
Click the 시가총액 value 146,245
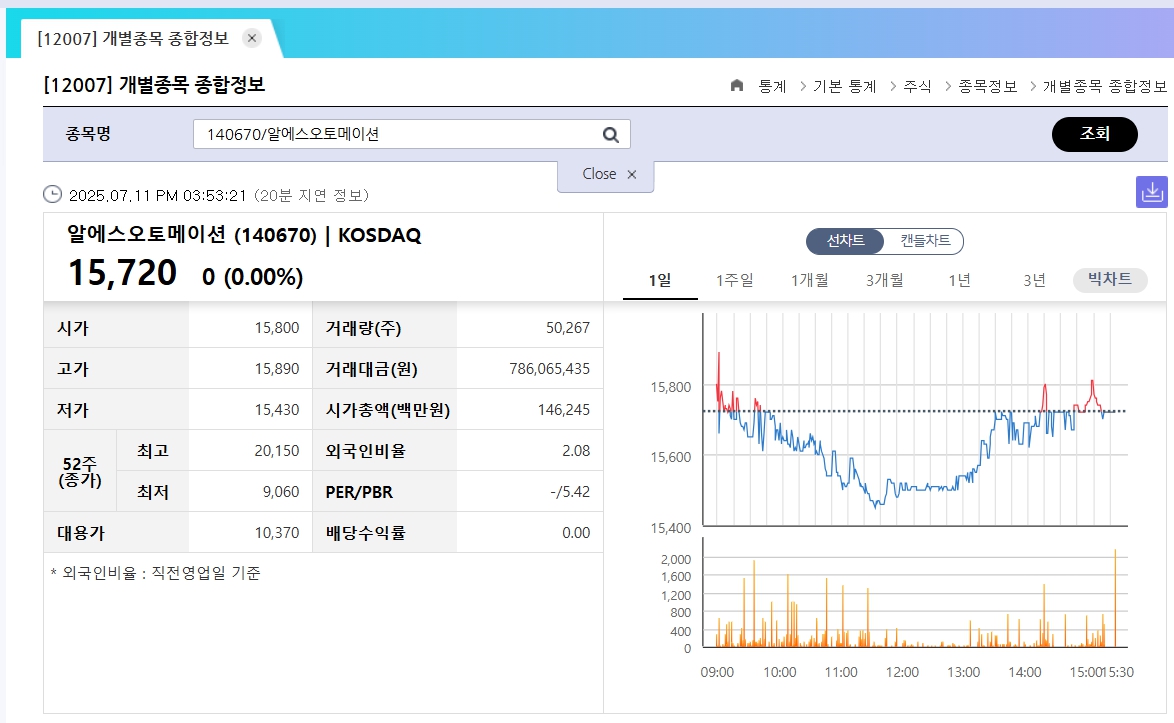tap(564, 410)
